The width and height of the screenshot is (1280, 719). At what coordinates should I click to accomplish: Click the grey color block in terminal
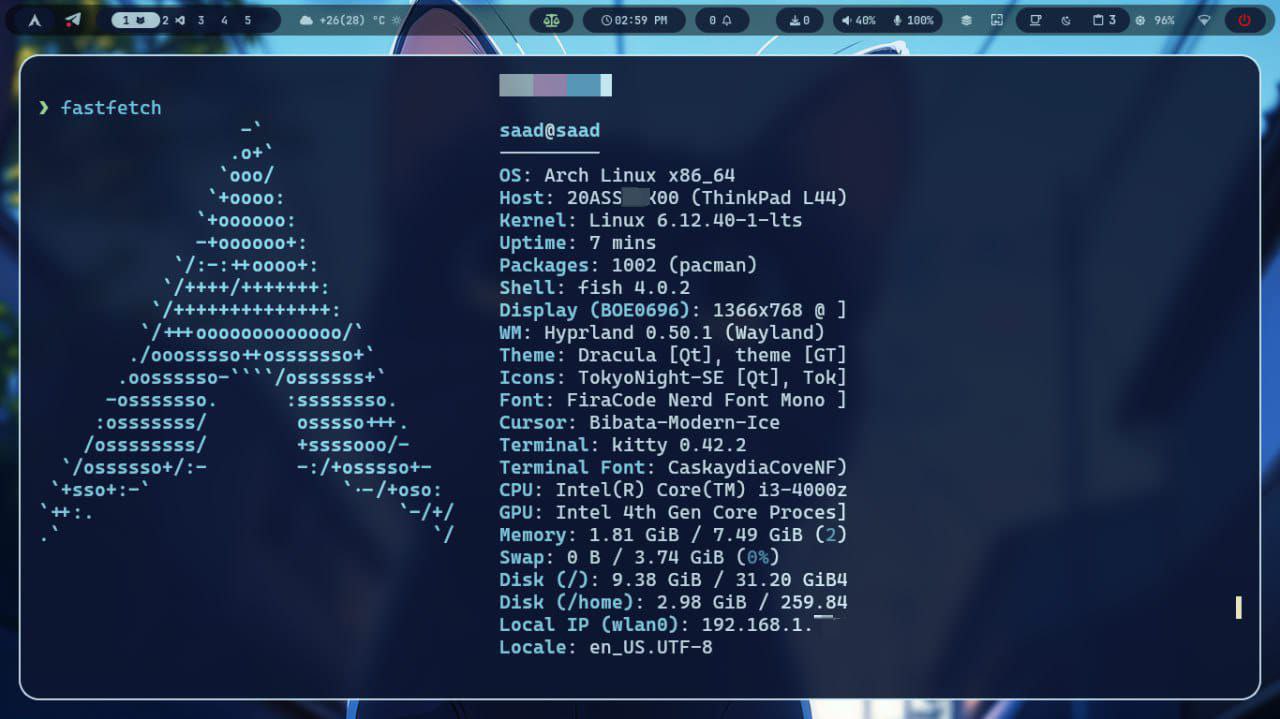pyautogui.click(x=516, y=85)
